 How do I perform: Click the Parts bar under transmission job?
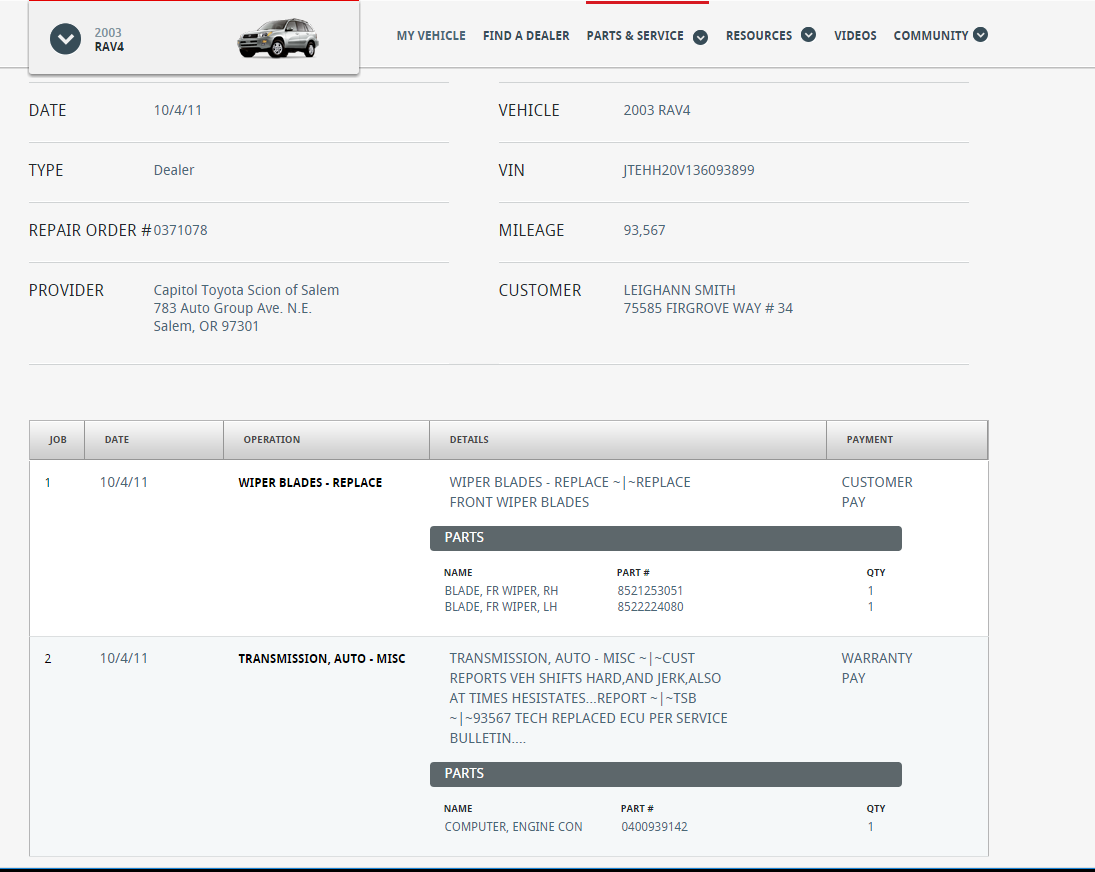click(666, 774)
